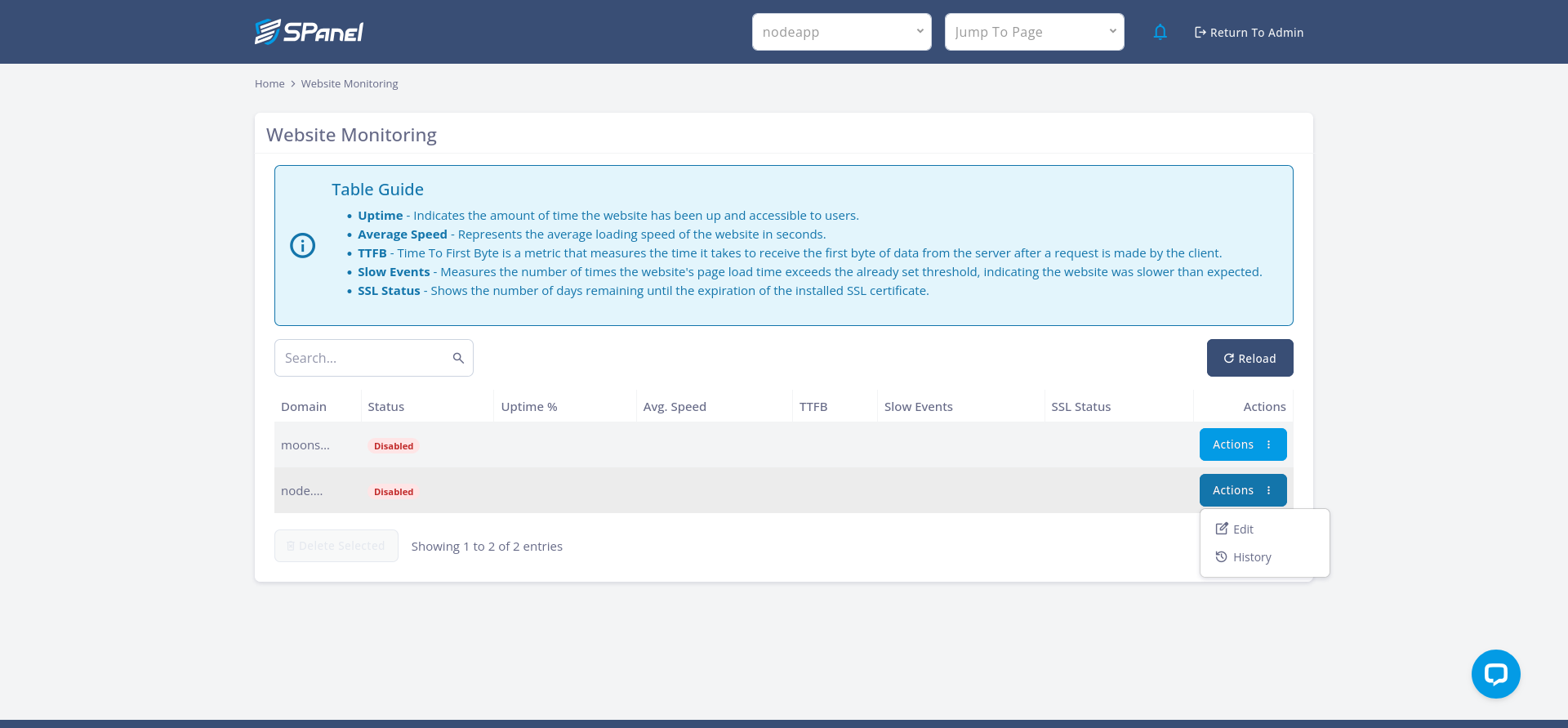Sort by Slow Events column header

pos(961,406)
